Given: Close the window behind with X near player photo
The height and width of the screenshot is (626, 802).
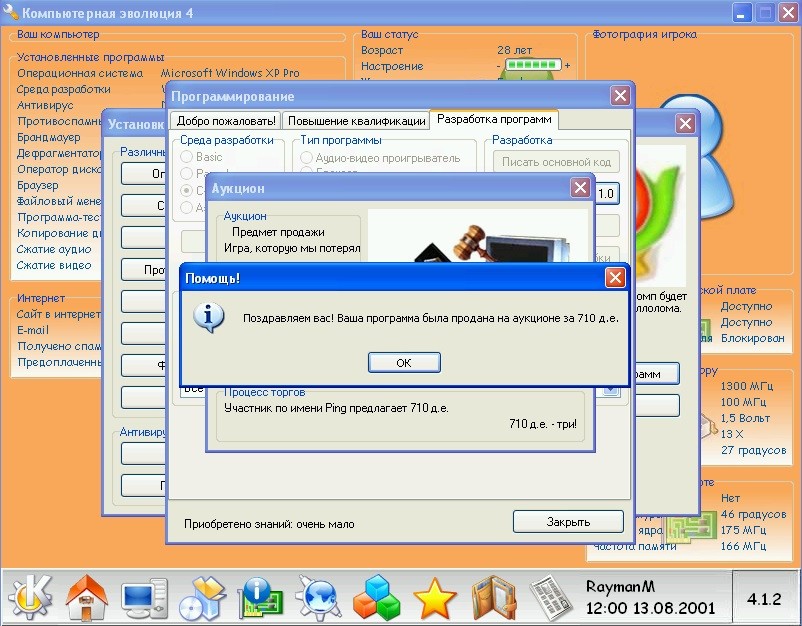Looking at the screenshot, I should [685, 123].
